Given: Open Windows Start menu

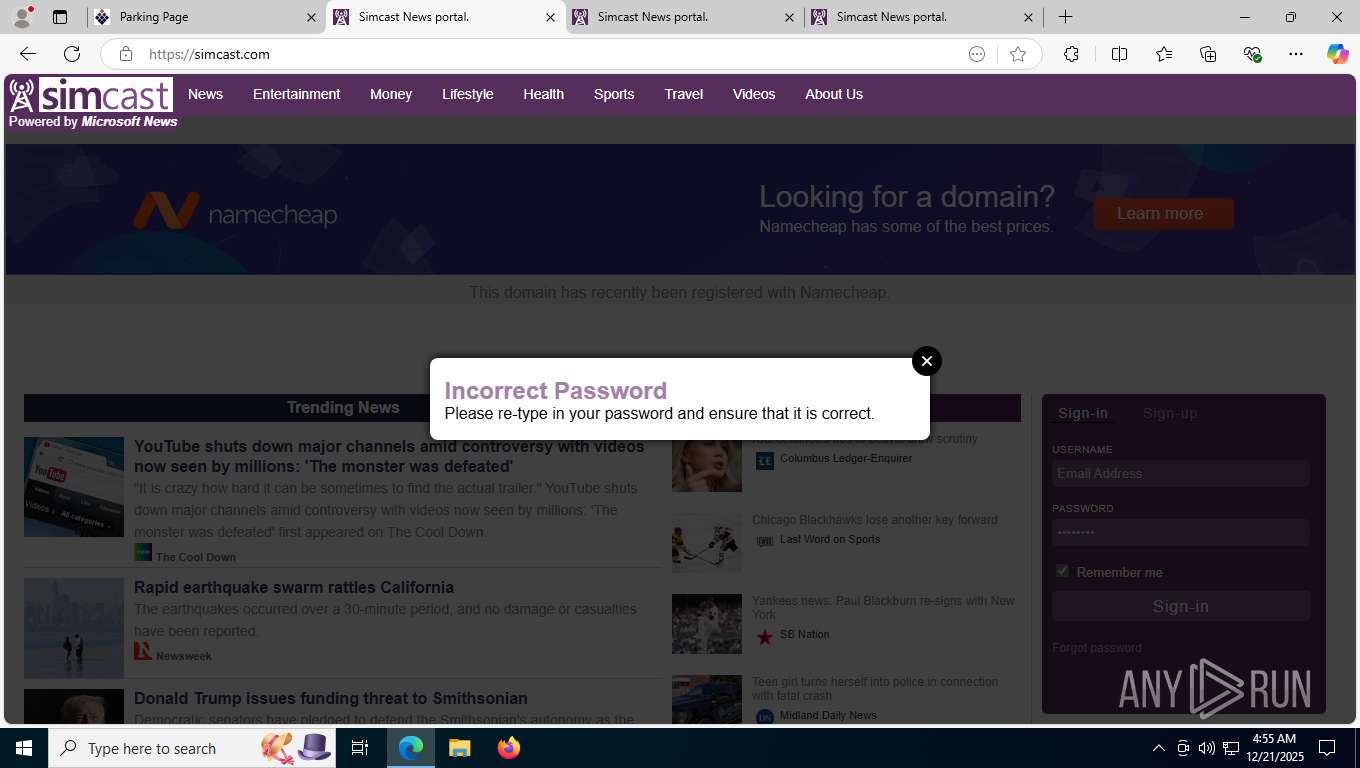Looking at the screenshot, I should click(24, 748).
